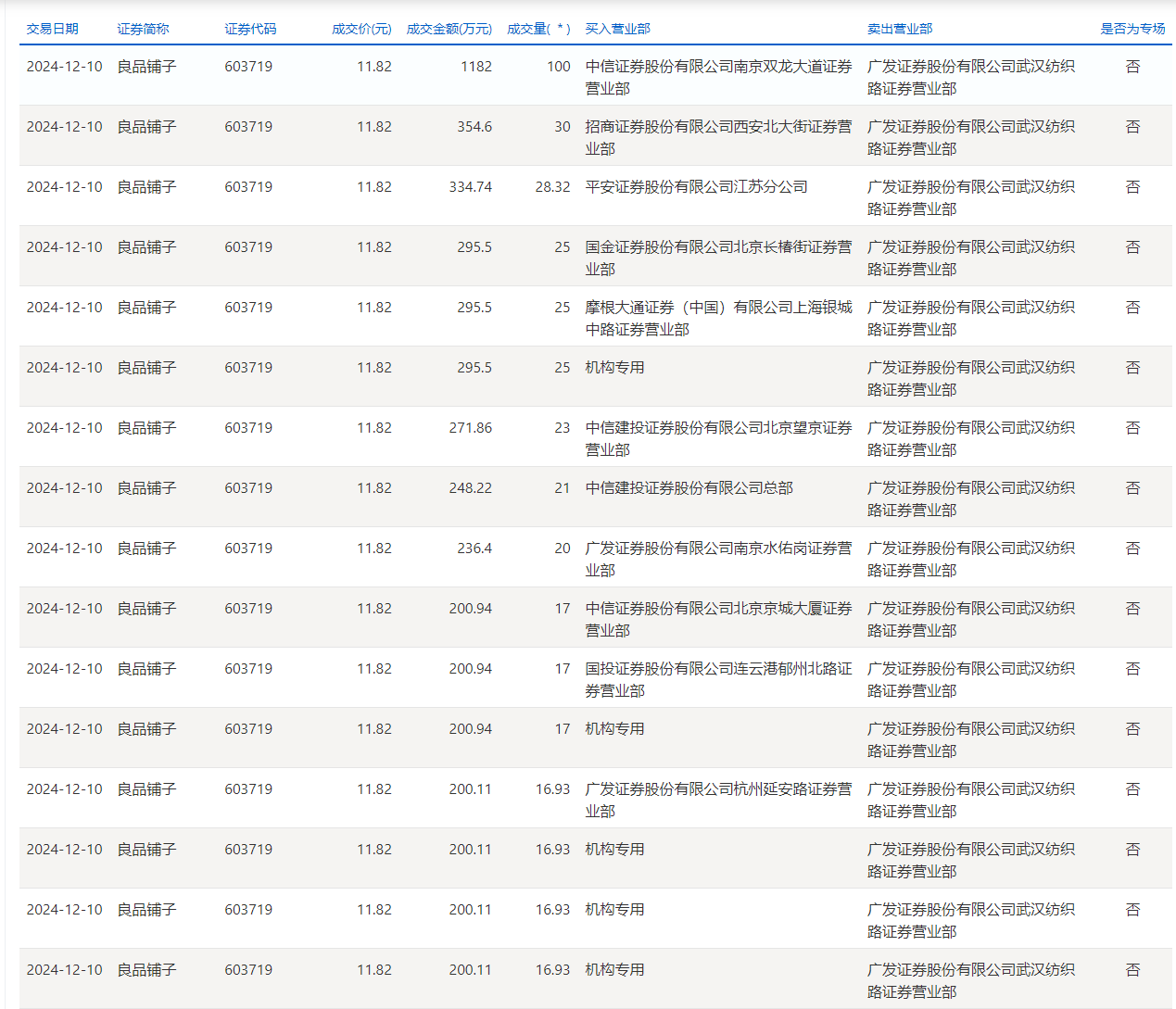This screenshot has height=1009, width=1176.
Task: Click code 603719 in the 354.6 row
Action: 248,127
